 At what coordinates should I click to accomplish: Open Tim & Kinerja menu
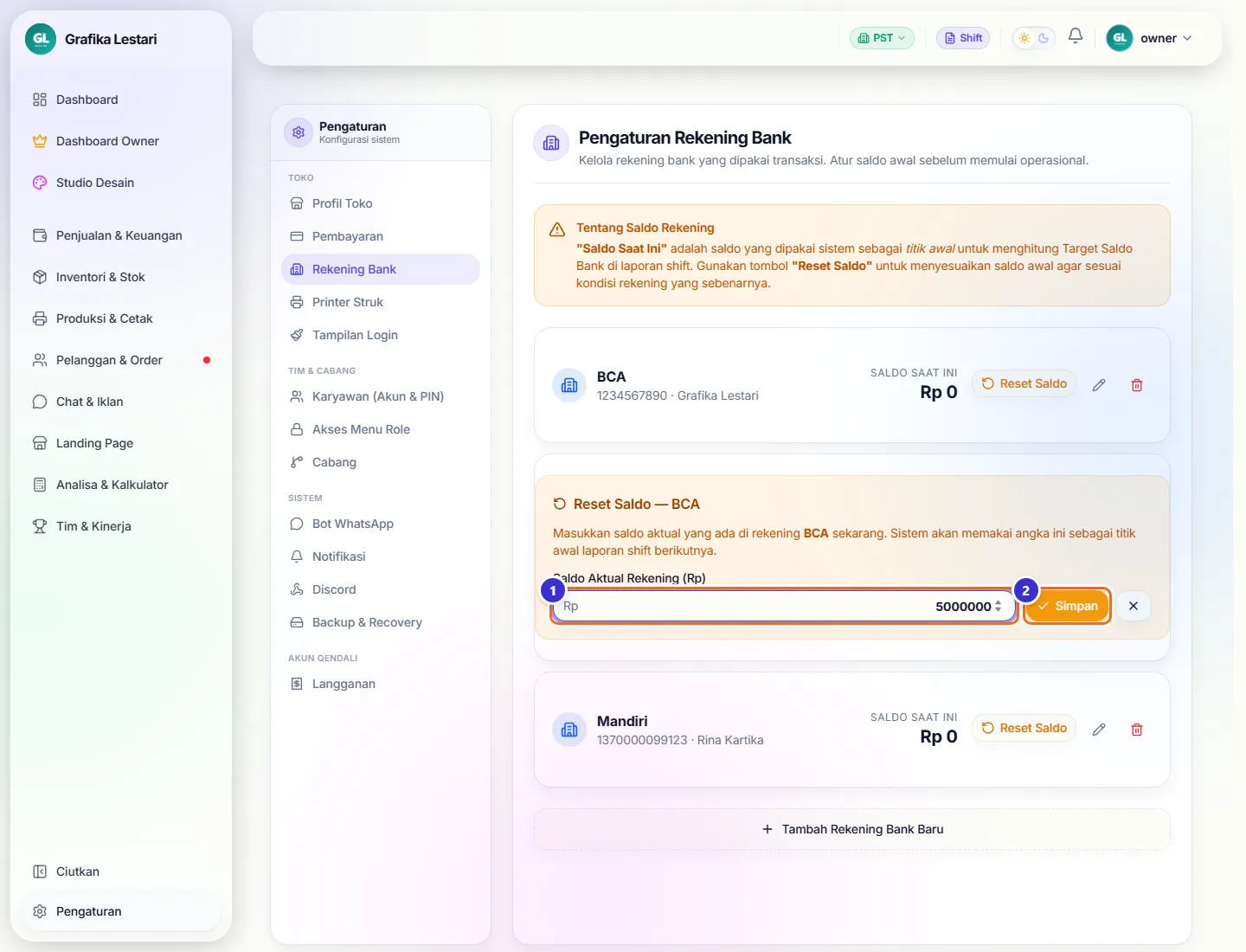[121, 526]
